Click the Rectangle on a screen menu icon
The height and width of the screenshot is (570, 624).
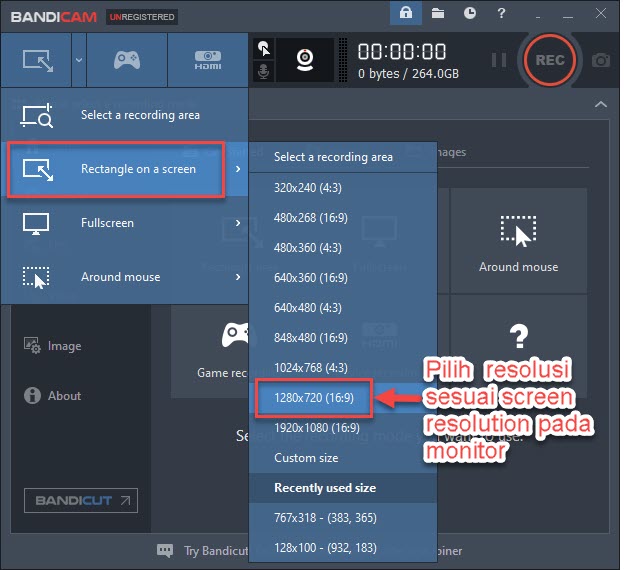pos(37,170)
